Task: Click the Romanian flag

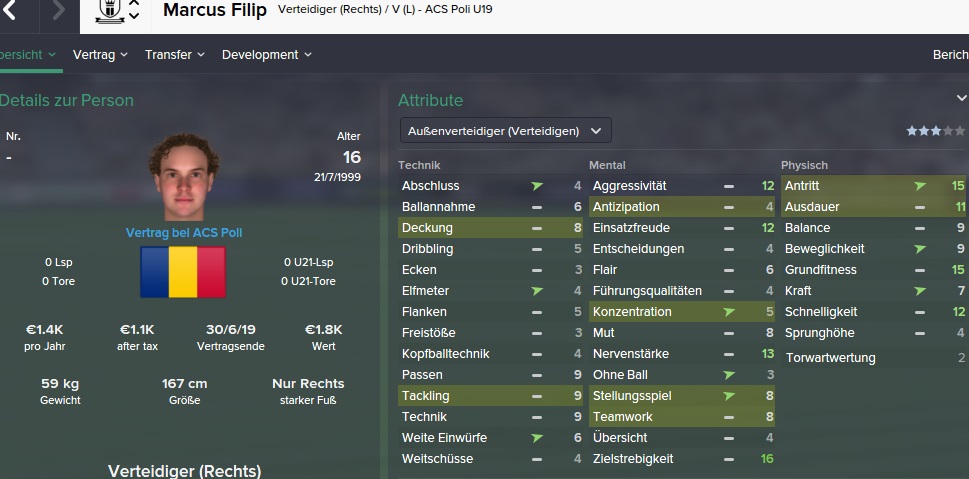Action: point(183,271)
